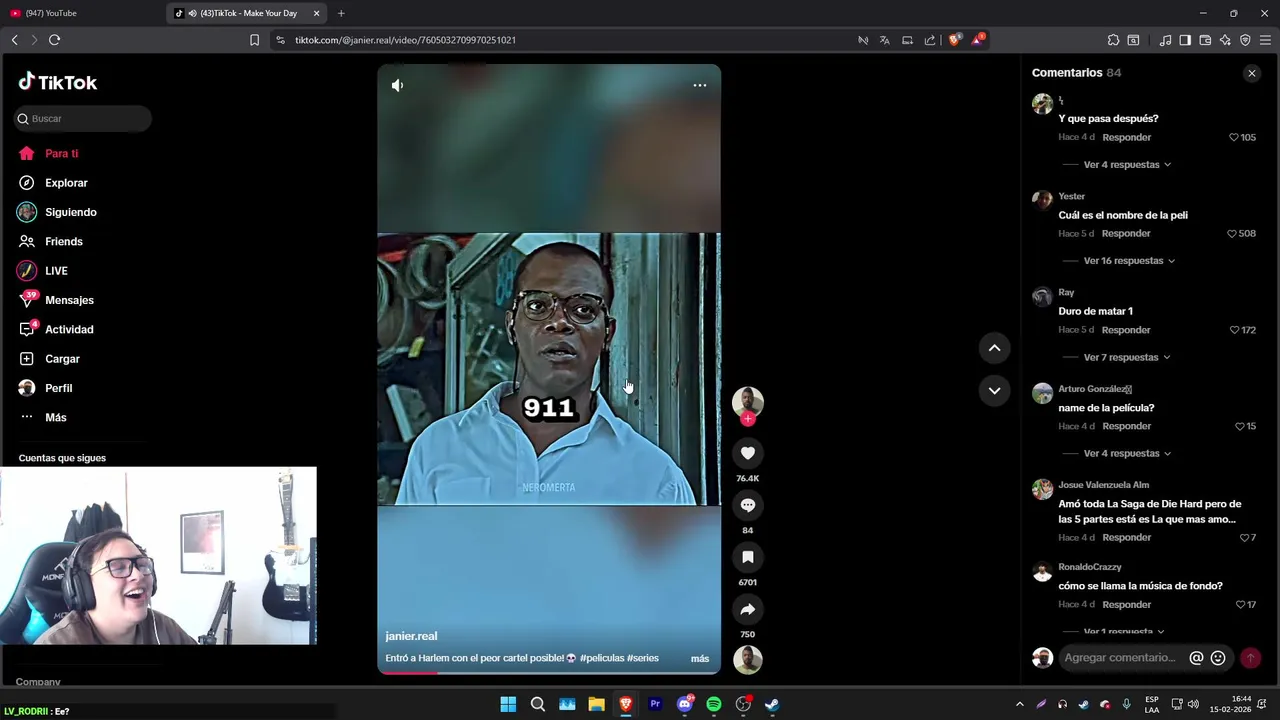The width and height of the screenshot is (1280, 720).
Task: Open the emoji picker in comment box
Action: coord(1218,658)
